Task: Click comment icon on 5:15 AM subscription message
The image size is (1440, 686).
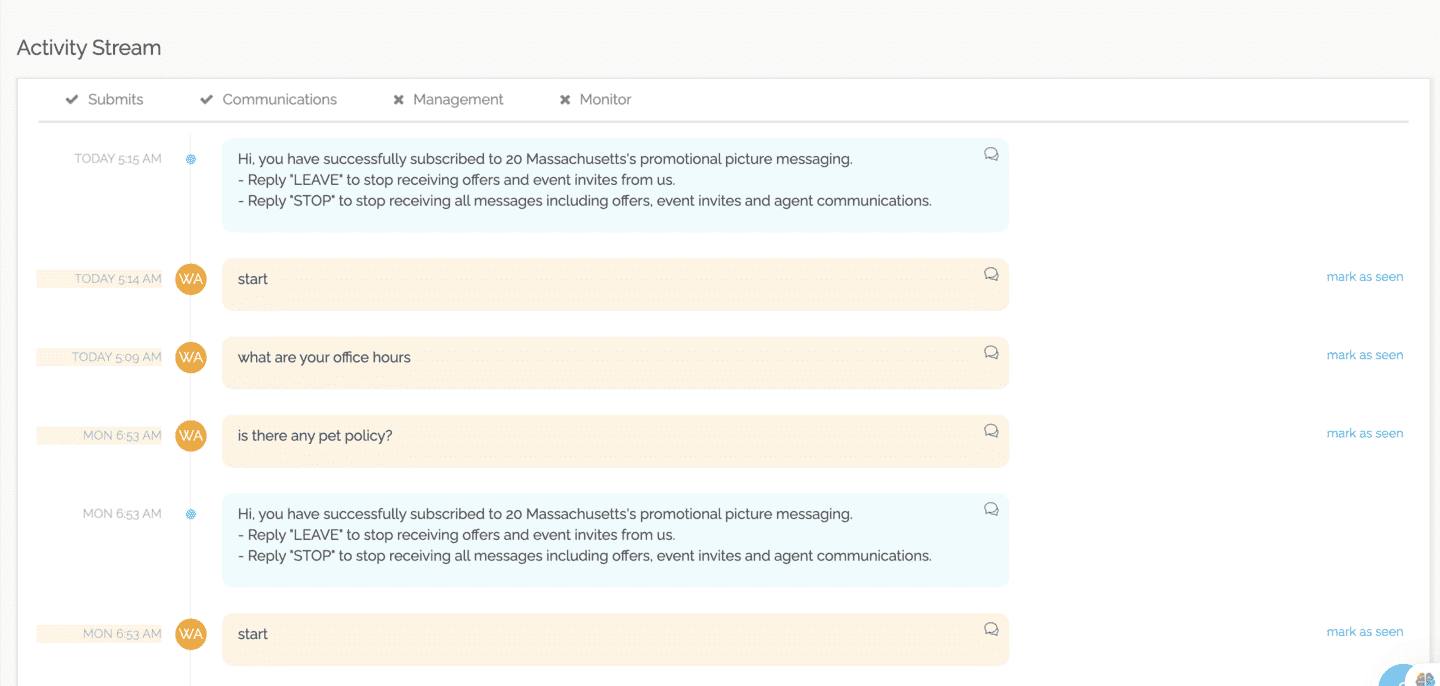Action: 991,154
